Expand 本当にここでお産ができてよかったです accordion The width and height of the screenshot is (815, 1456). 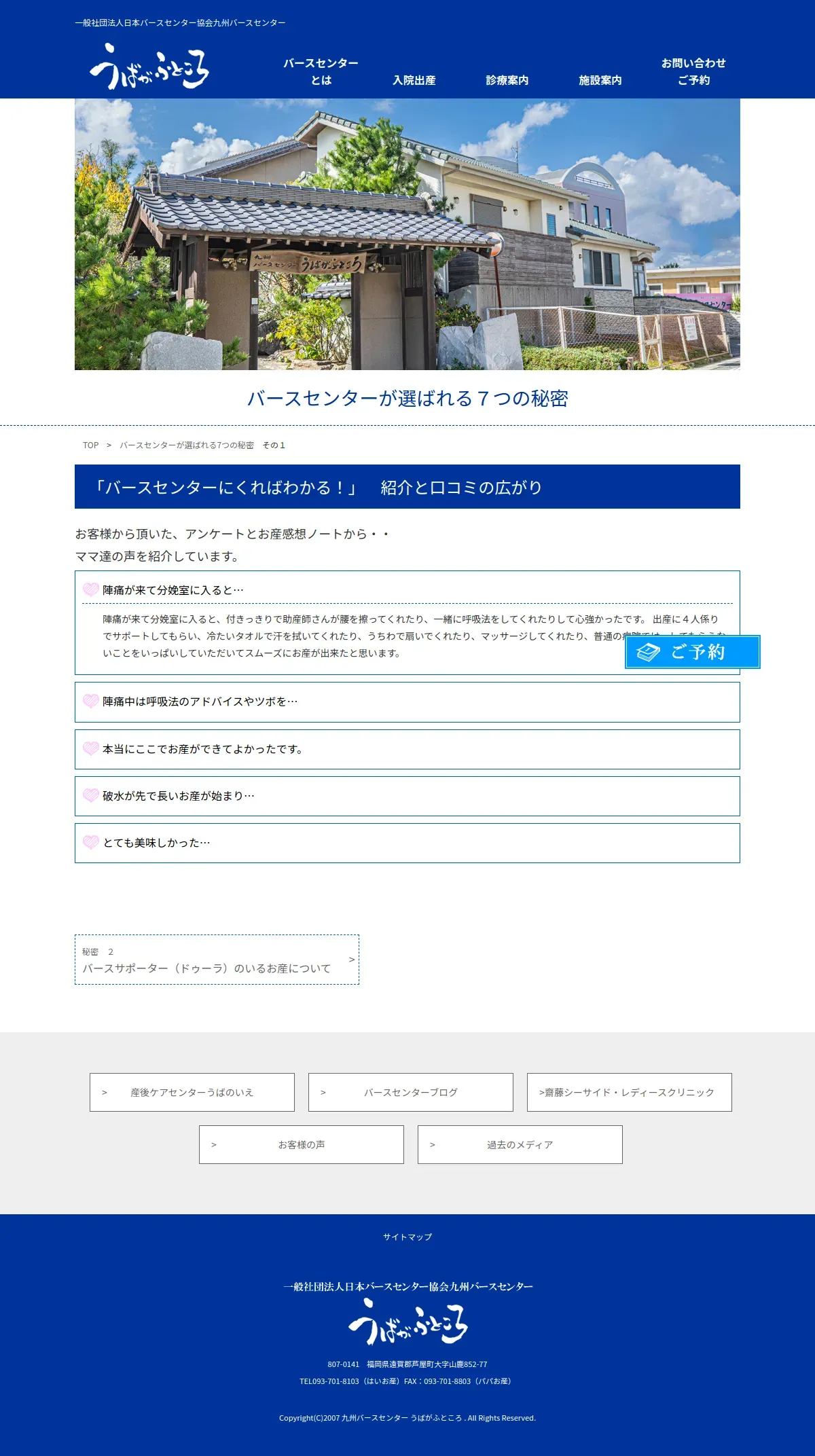(x=407, y=750)
